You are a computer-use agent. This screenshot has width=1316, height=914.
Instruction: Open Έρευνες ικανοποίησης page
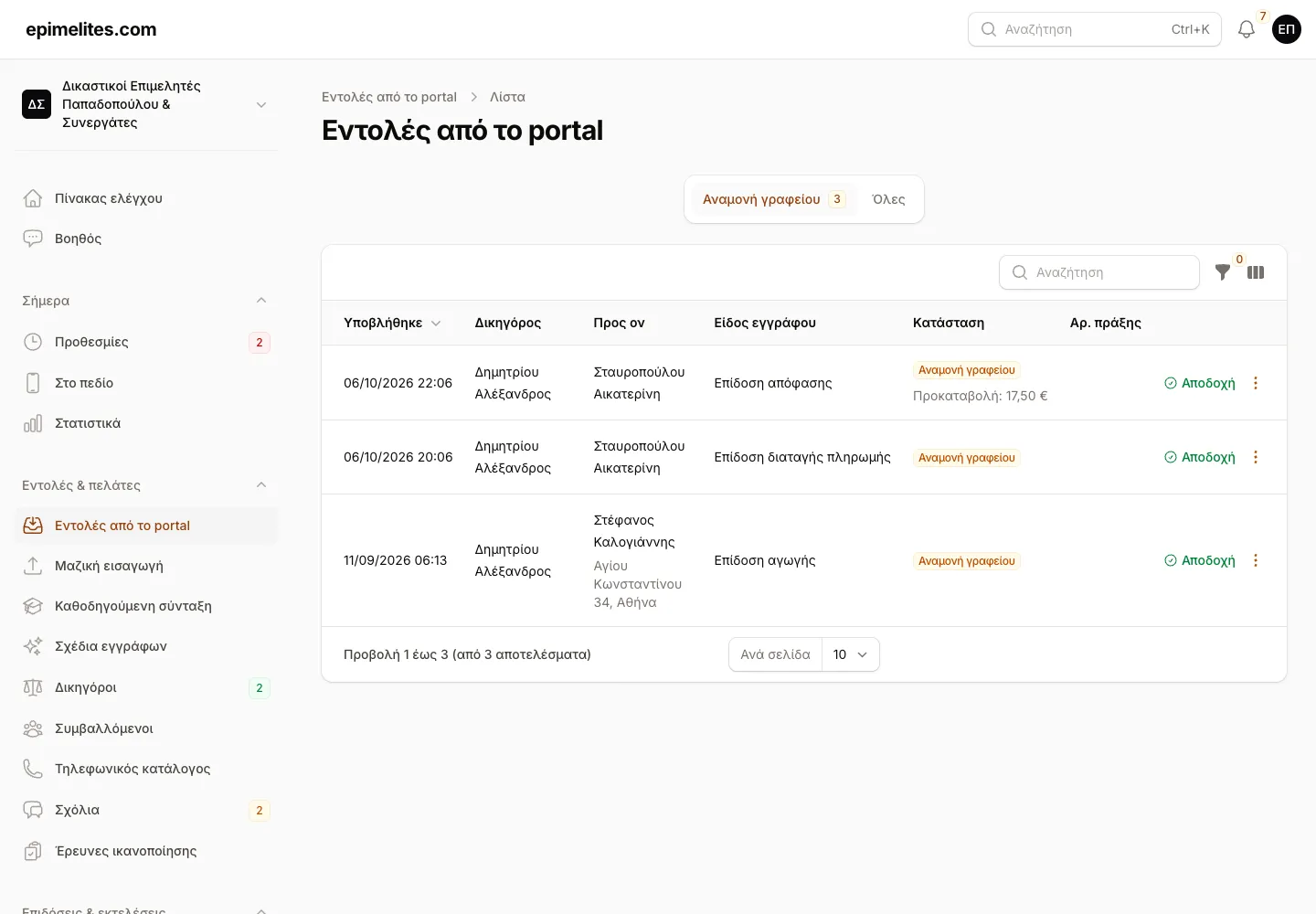click(x=146, y=851)
